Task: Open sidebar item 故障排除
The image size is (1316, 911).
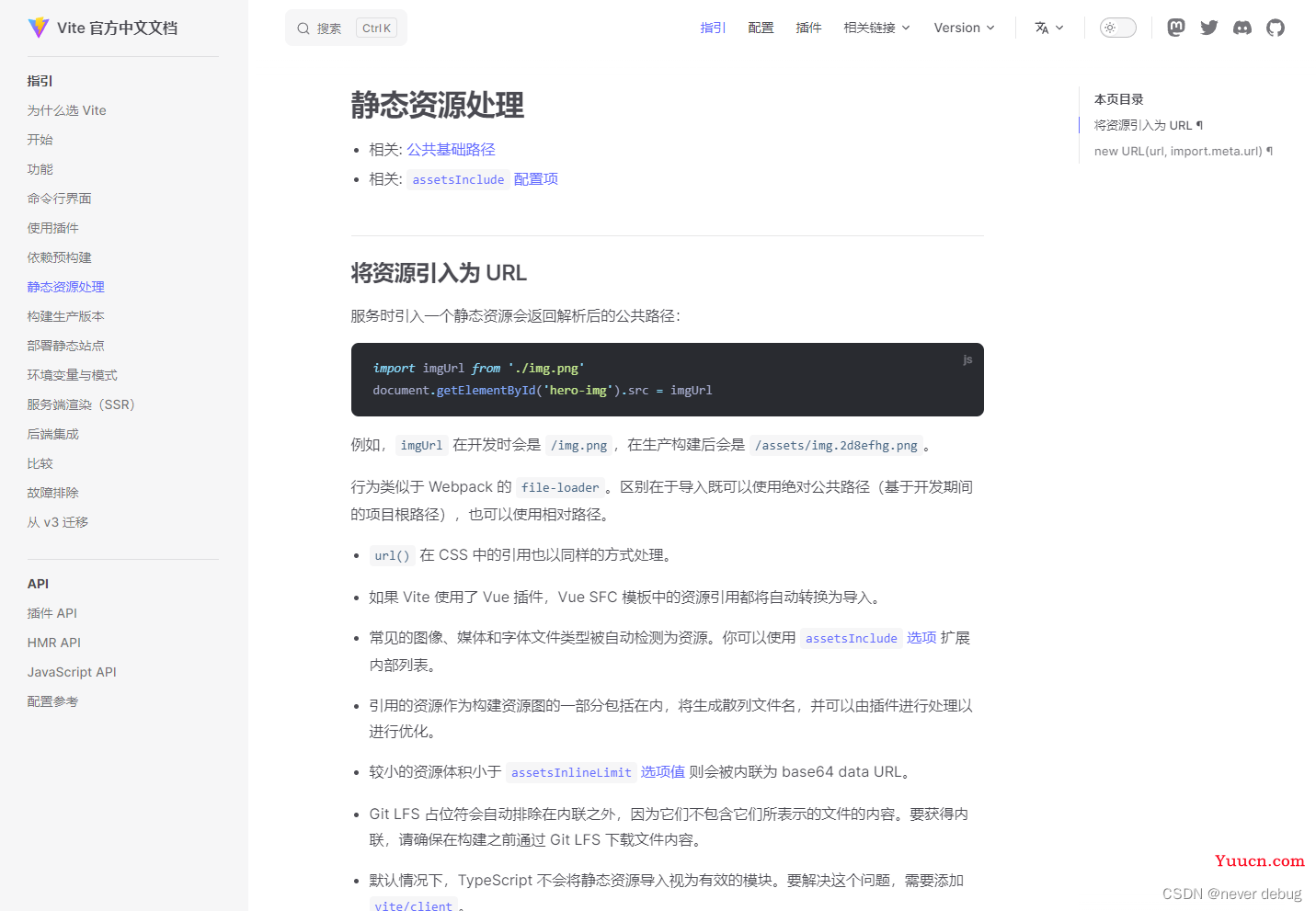Action: point(53,493)
